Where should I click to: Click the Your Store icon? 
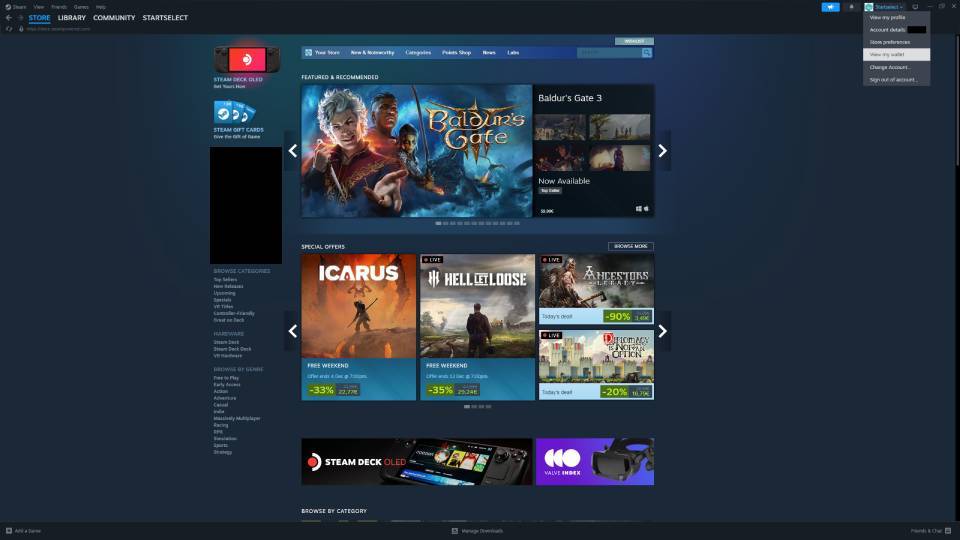coord(309,53)
